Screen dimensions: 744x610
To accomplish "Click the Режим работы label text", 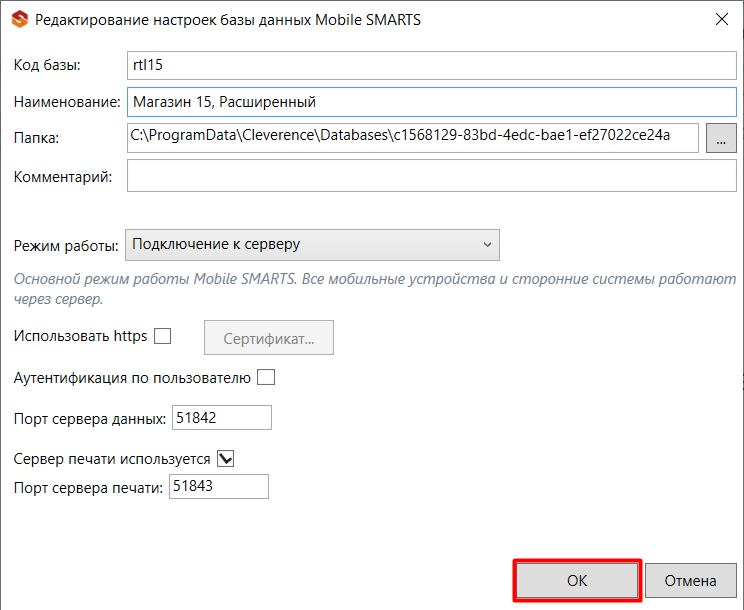I will [65, 246].
